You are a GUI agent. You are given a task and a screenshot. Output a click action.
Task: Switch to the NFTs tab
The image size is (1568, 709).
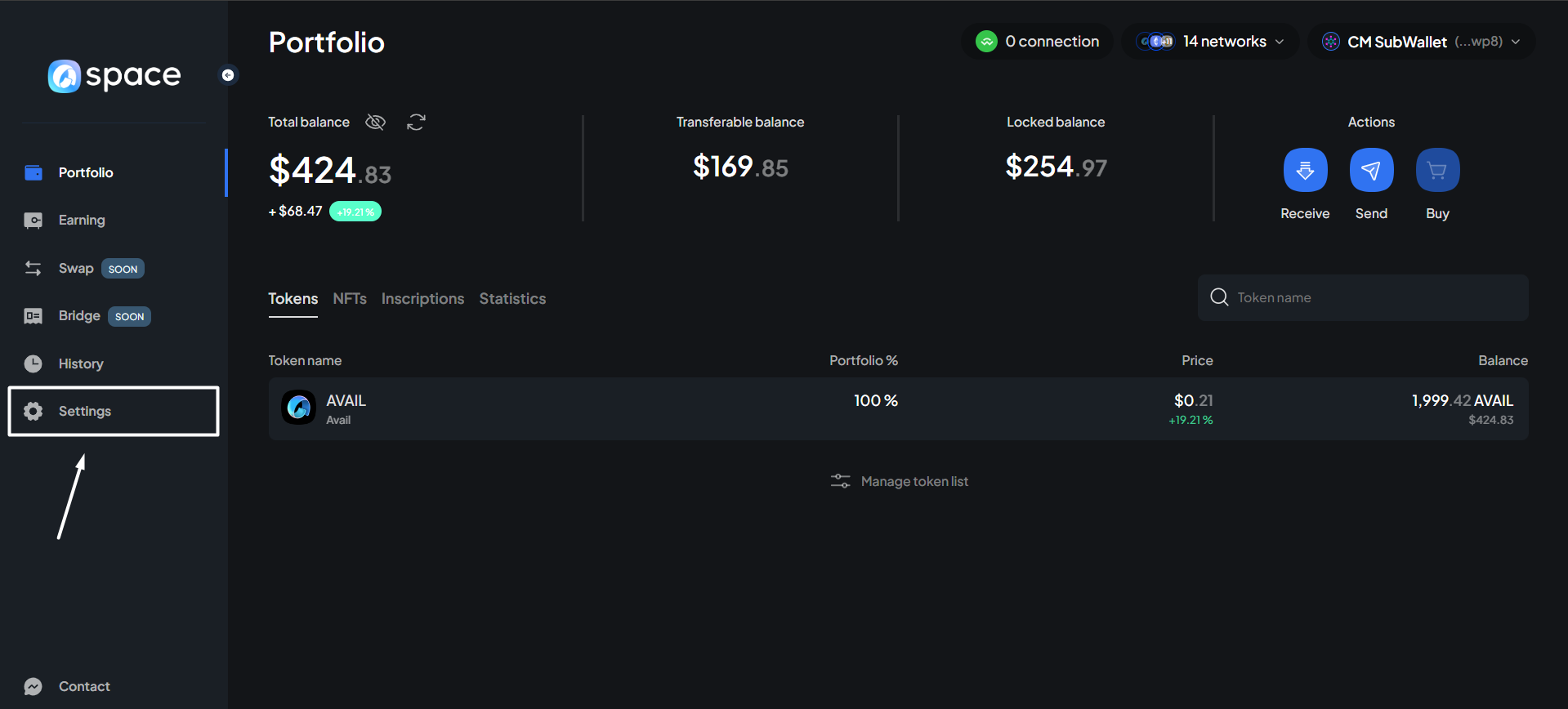(350, 299)
